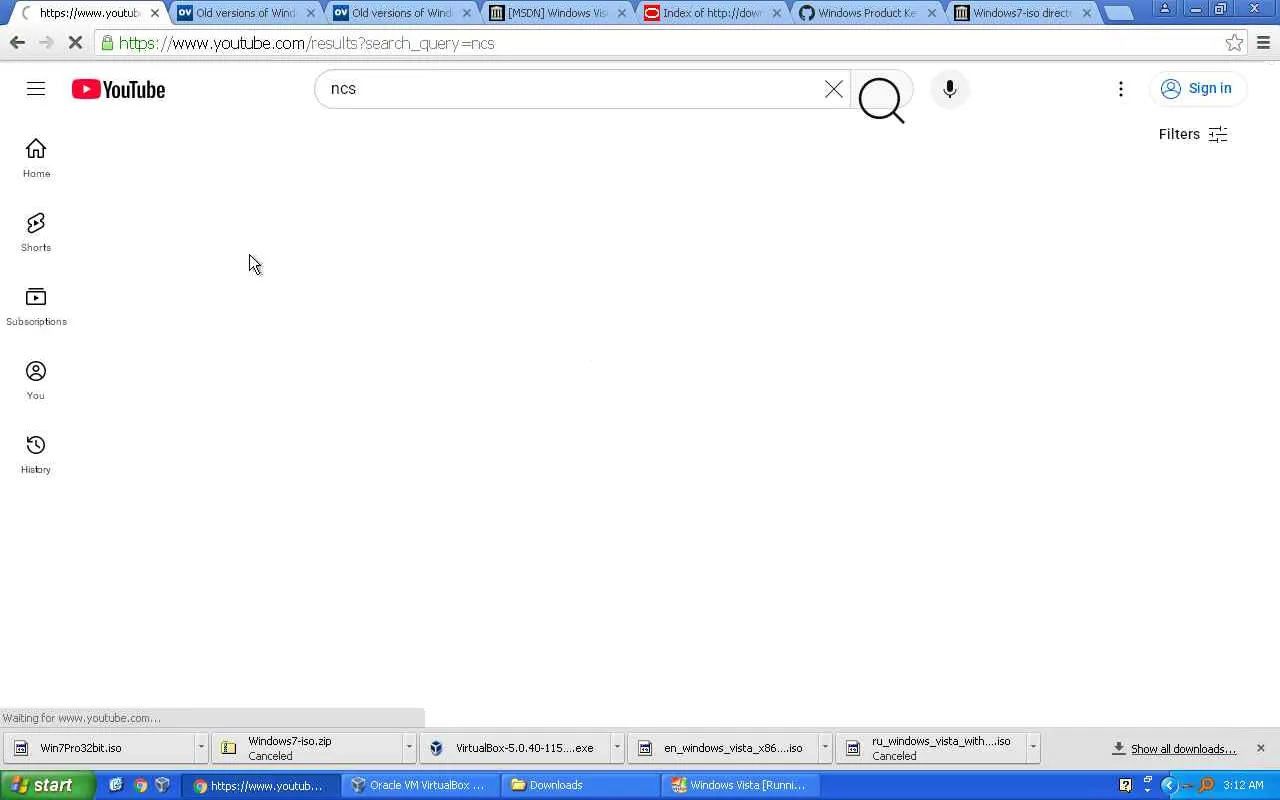Click the canceled ru_windows_vista_with iso download
Image resolution: width=1280 pixels, height=800 pixels.
[931, 748]
